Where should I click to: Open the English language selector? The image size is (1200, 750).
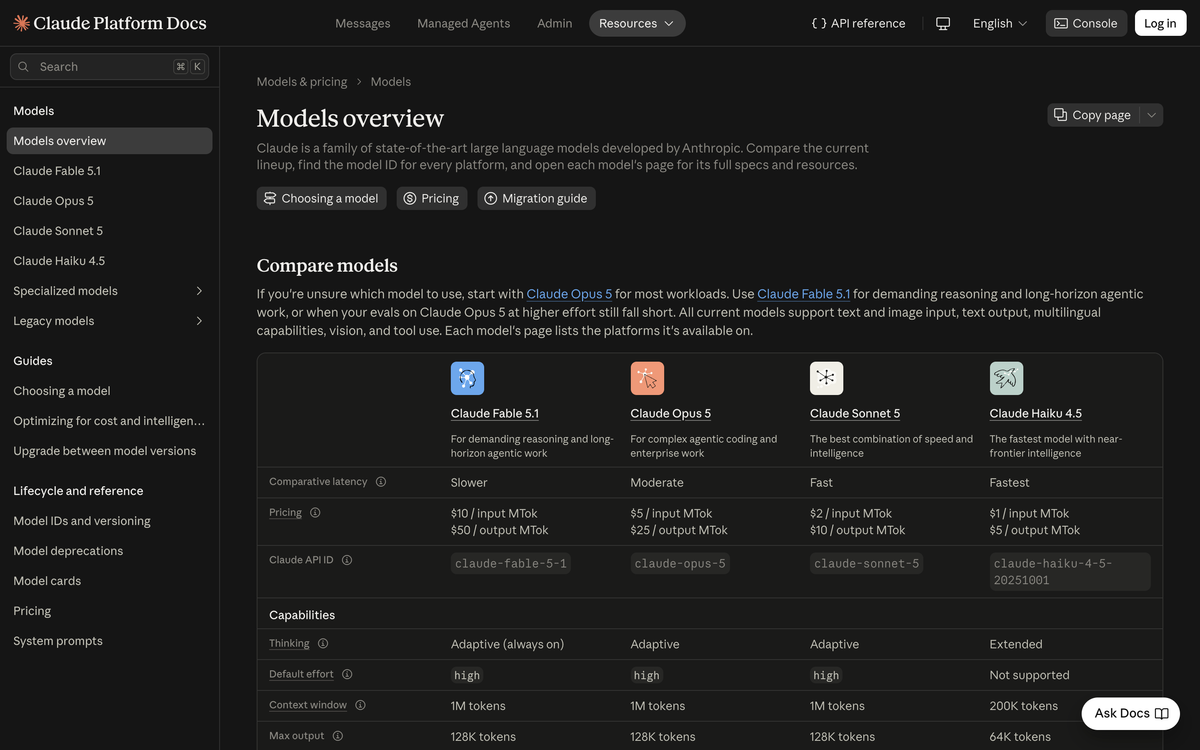pyautogui.click(x=999, y=23)
